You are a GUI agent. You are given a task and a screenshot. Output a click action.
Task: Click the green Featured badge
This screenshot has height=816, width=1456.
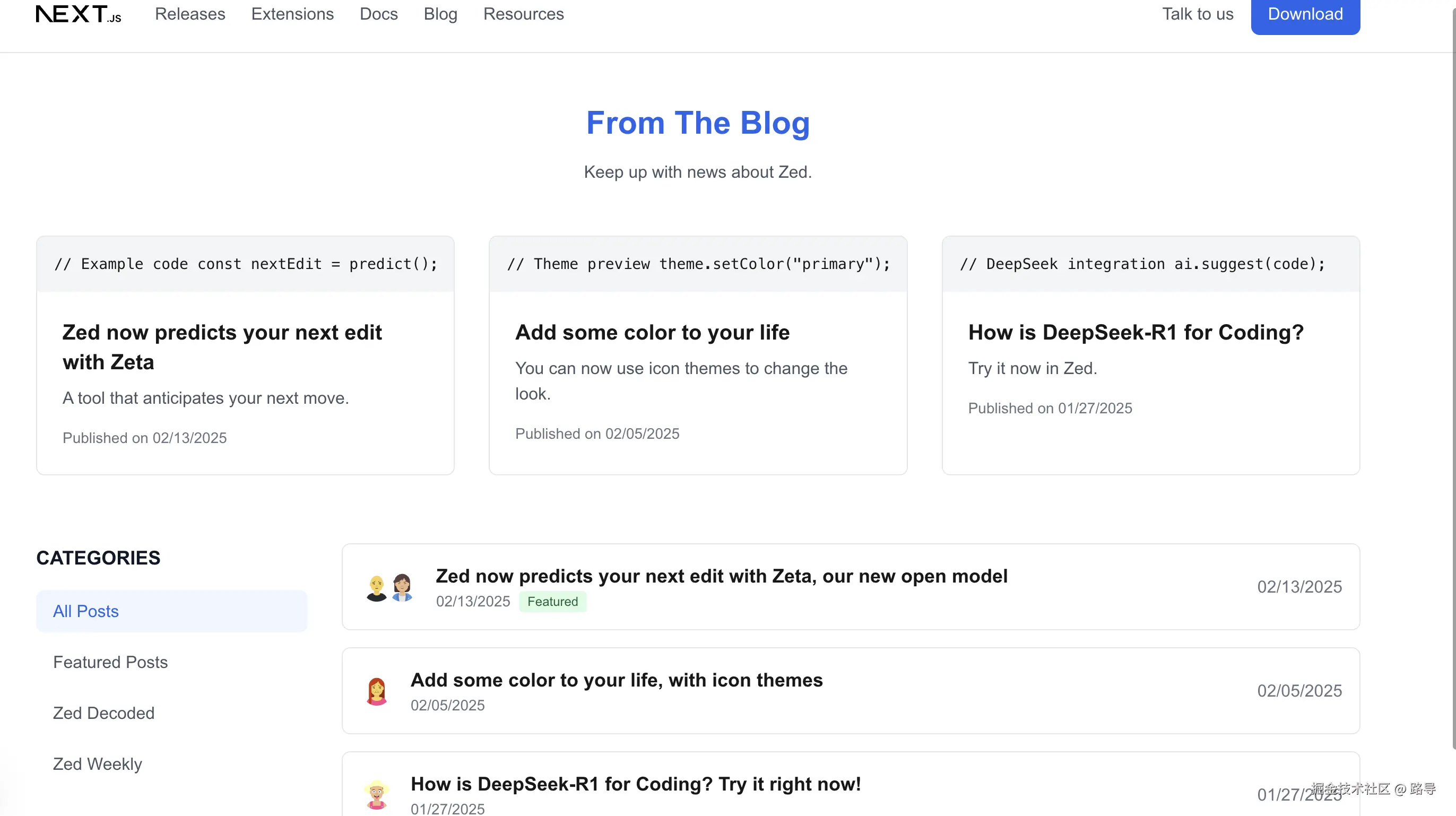552,601
